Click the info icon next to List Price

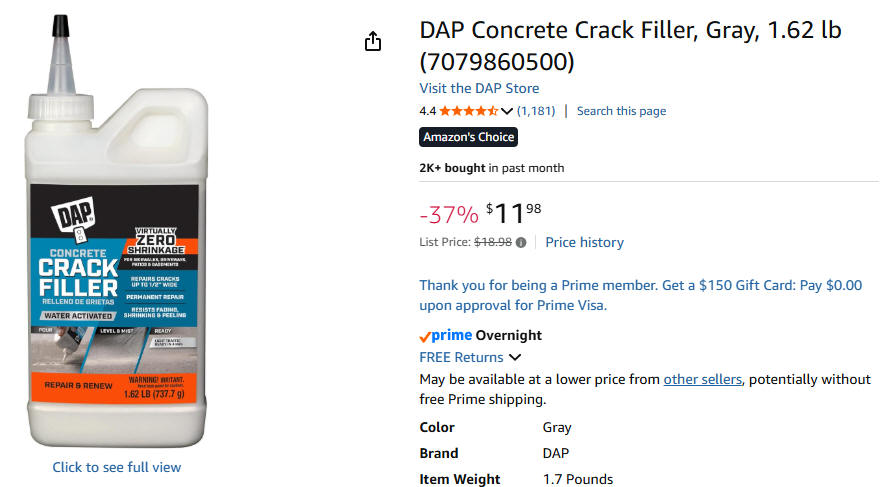521,243
